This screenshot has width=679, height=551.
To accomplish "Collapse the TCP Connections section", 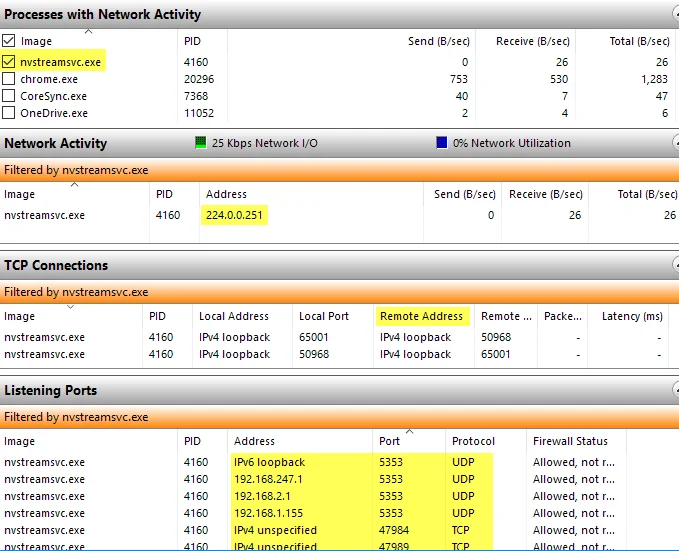I will point(674,265).
